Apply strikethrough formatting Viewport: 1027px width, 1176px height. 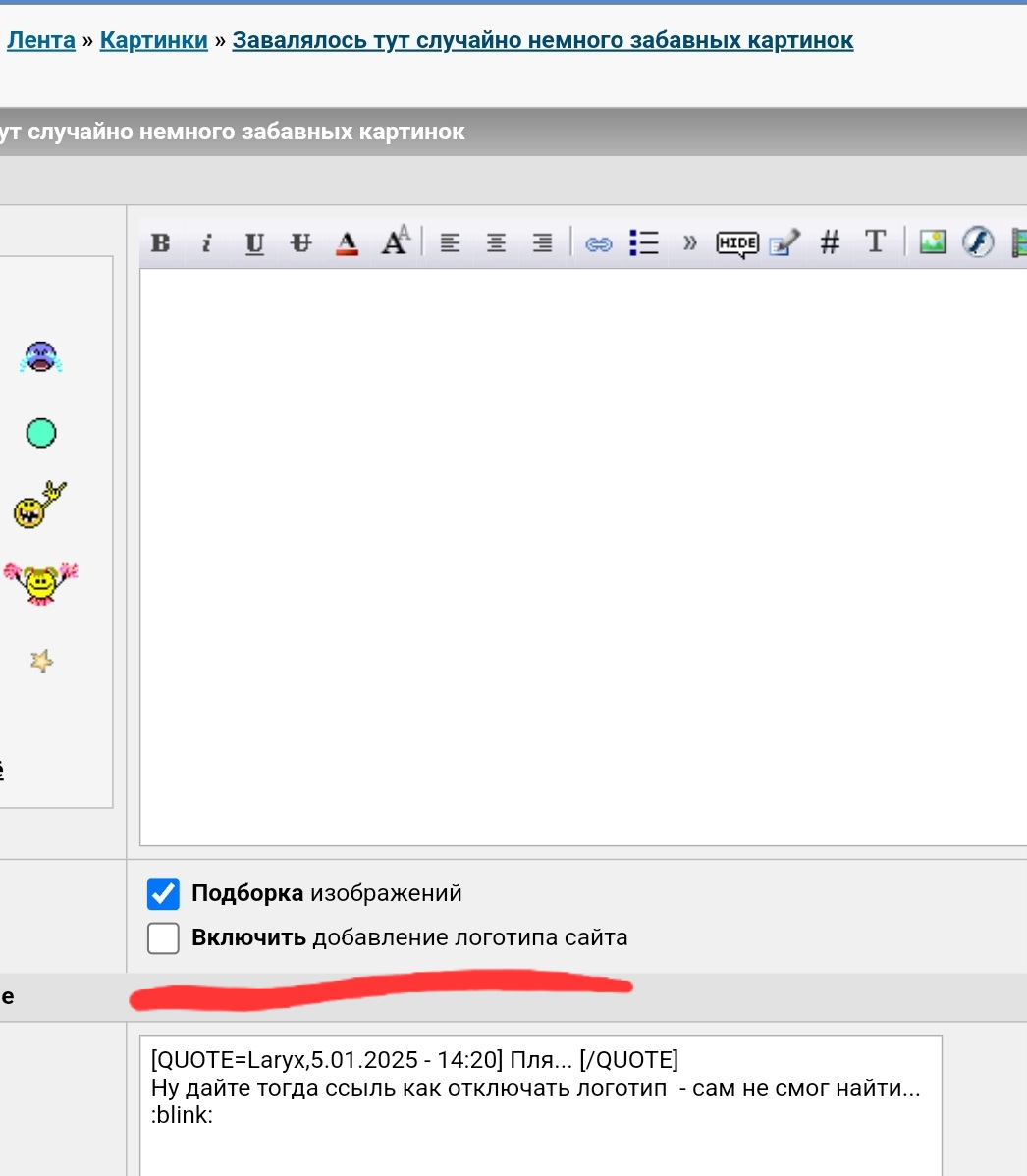300,243
